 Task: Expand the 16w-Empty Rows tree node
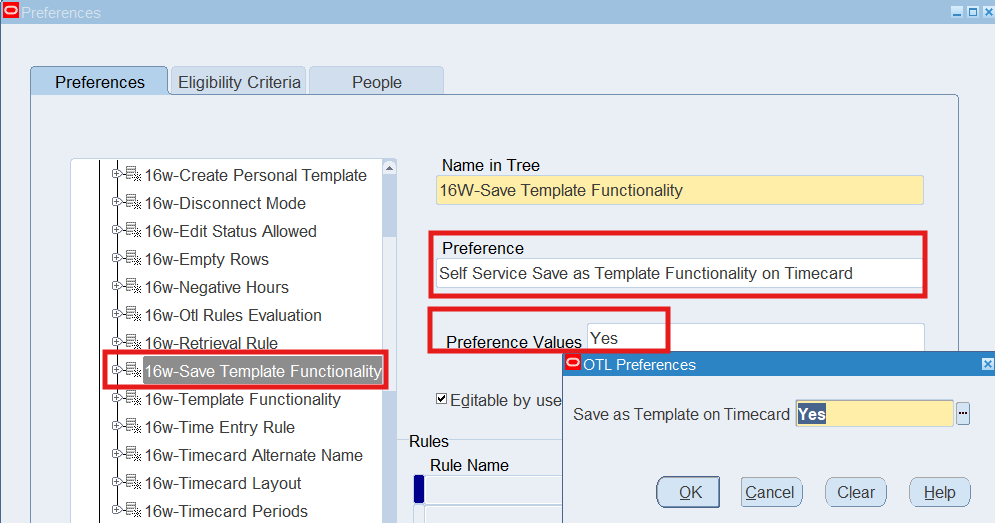pyautogui.click(x=116, y=259)
